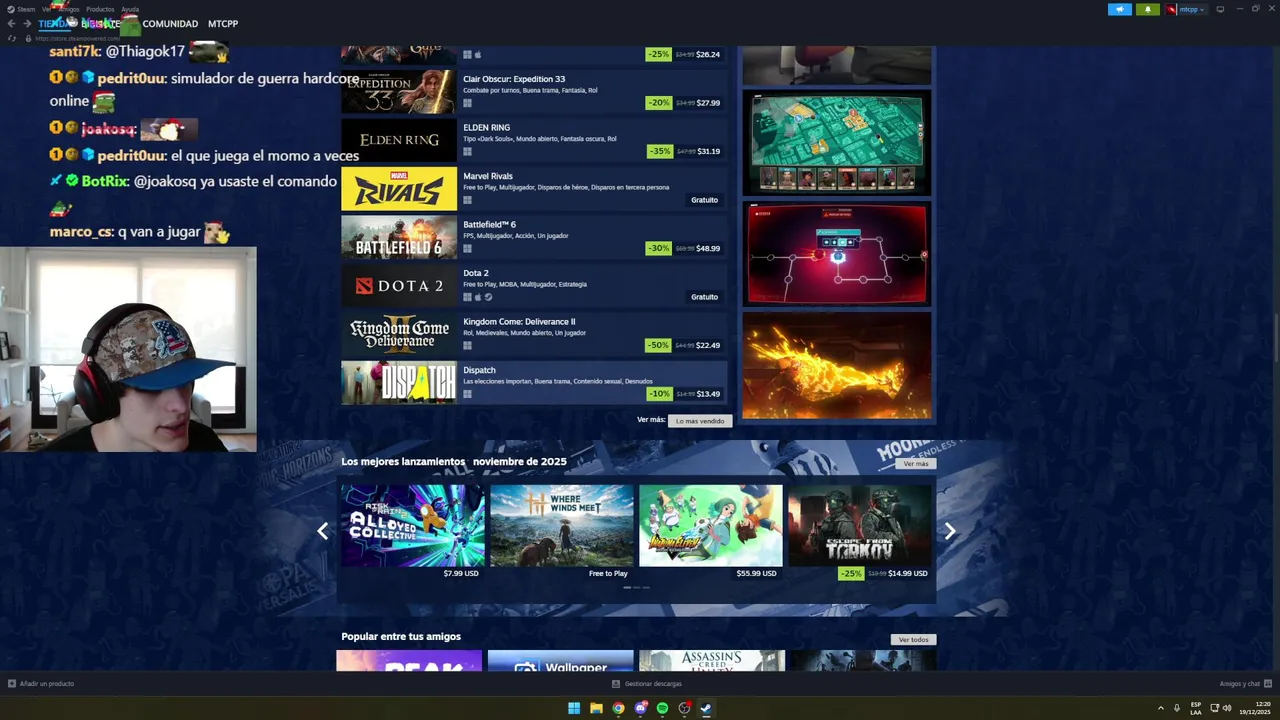
Task: Open Risk of Rain Alloyed Collective card
Action: (412, 531)
